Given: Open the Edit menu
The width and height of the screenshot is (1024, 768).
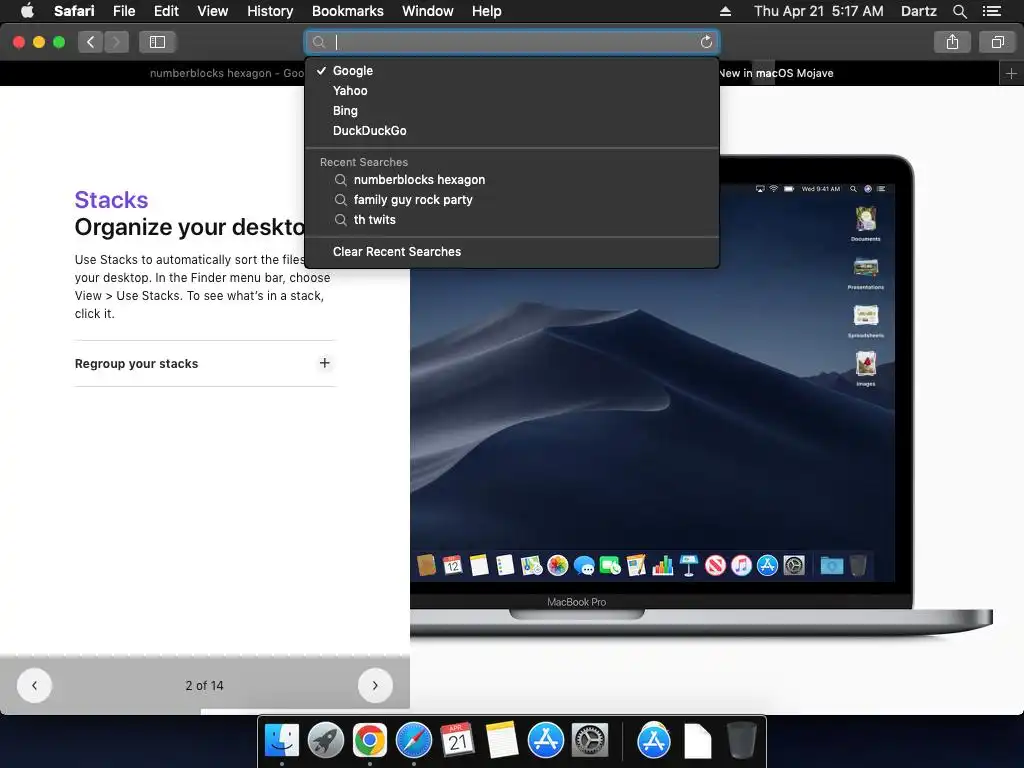Looking at the screenshot, I should [166, 11].
